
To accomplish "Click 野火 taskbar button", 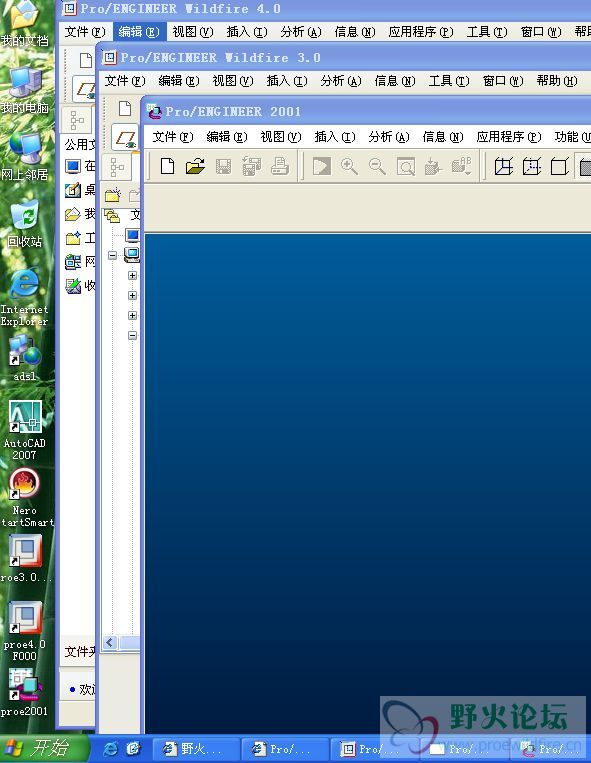I will click(x=196, y=749).
